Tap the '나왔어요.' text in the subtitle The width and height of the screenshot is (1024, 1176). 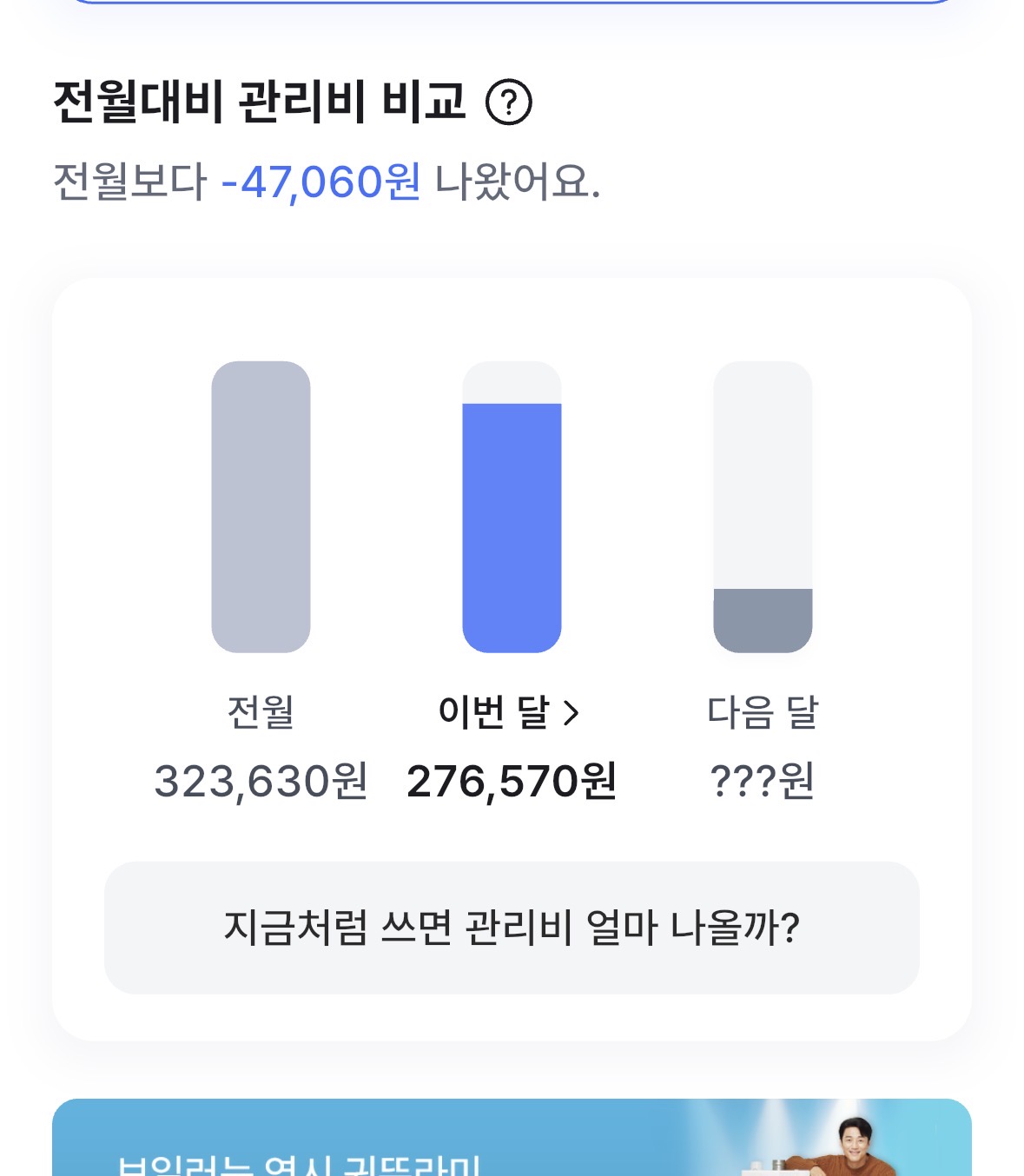[x=518, y=182]
